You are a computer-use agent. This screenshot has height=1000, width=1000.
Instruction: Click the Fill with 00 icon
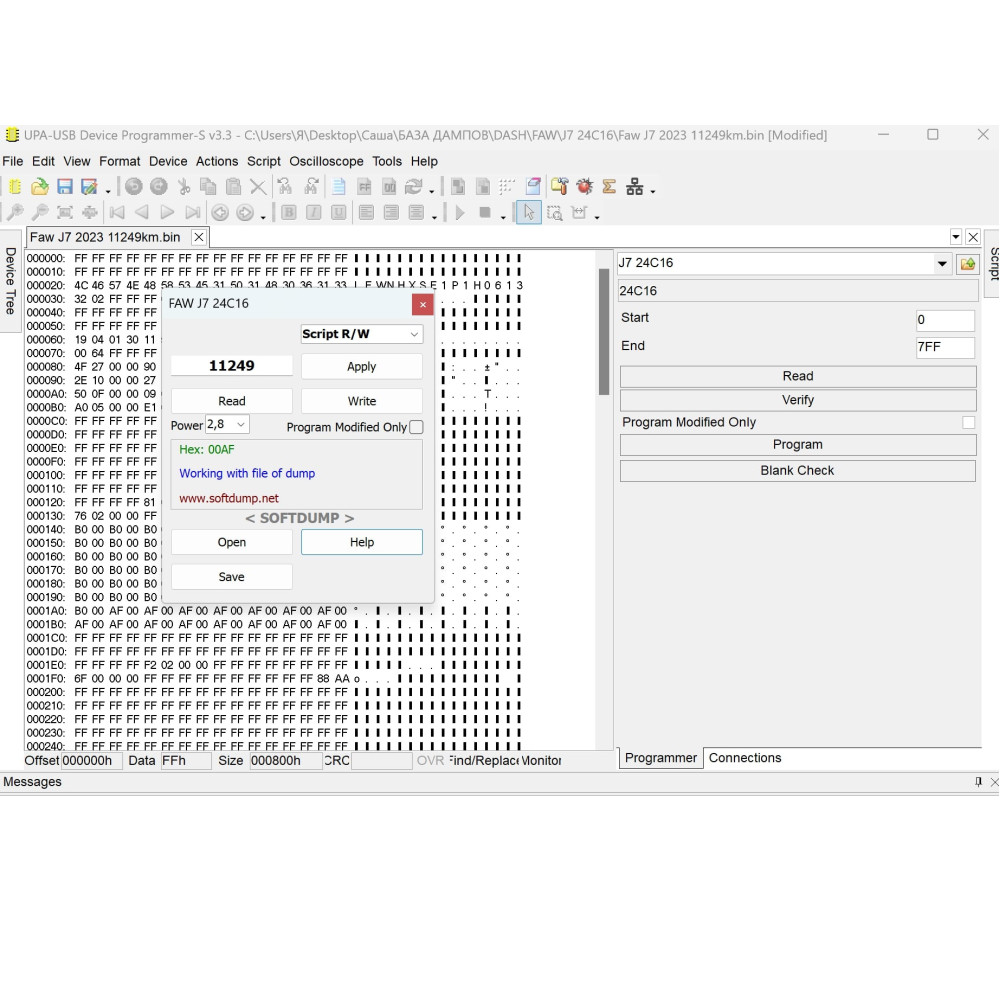389,186
